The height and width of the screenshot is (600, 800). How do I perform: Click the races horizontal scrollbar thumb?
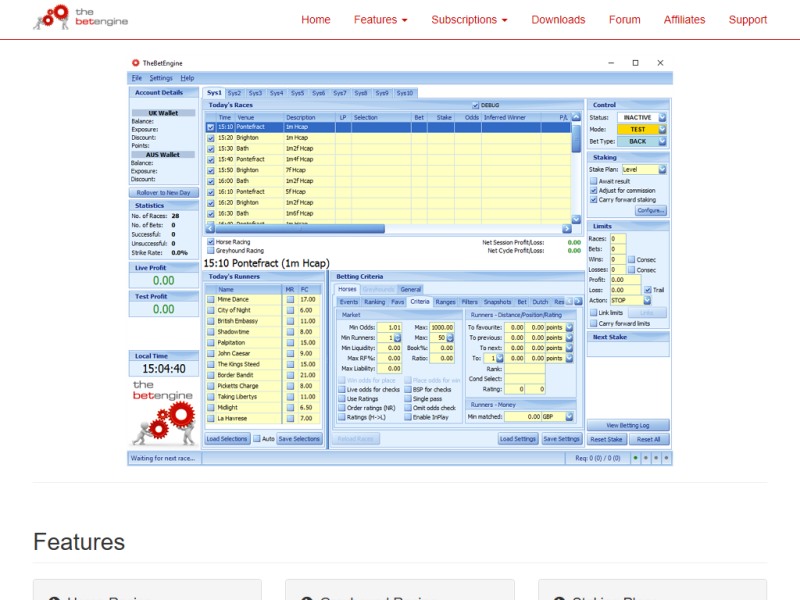[x=300, y=229]
